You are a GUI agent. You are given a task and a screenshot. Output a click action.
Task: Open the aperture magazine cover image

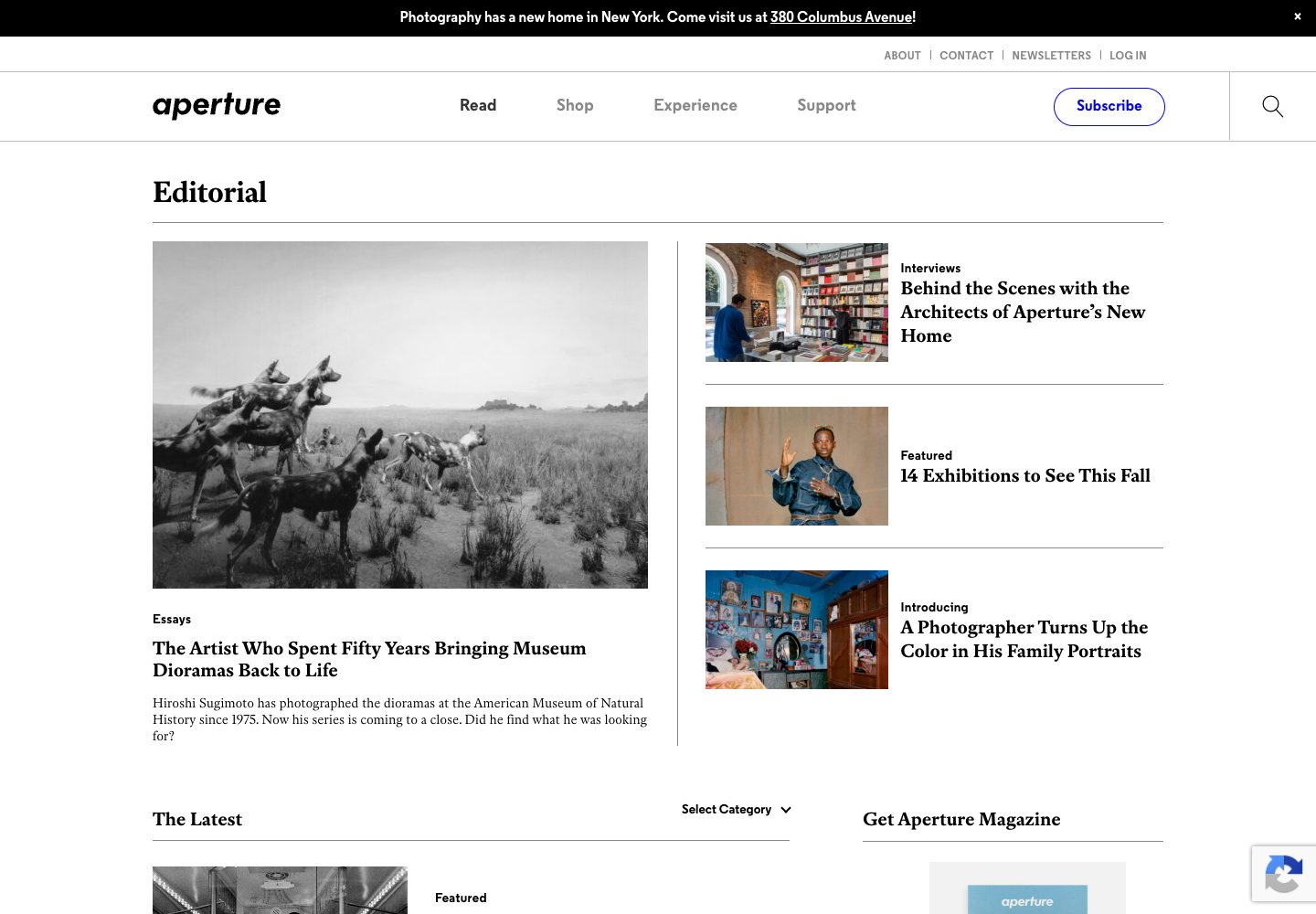click(x=1027, y=888)
